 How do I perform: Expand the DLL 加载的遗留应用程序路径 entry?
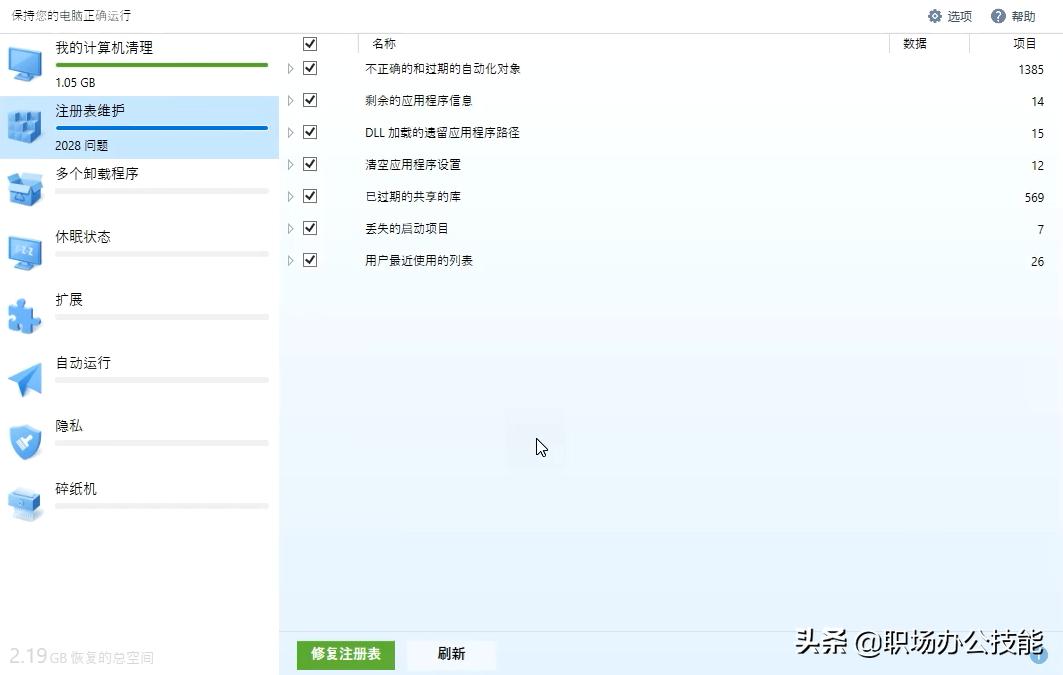[290, 132]
